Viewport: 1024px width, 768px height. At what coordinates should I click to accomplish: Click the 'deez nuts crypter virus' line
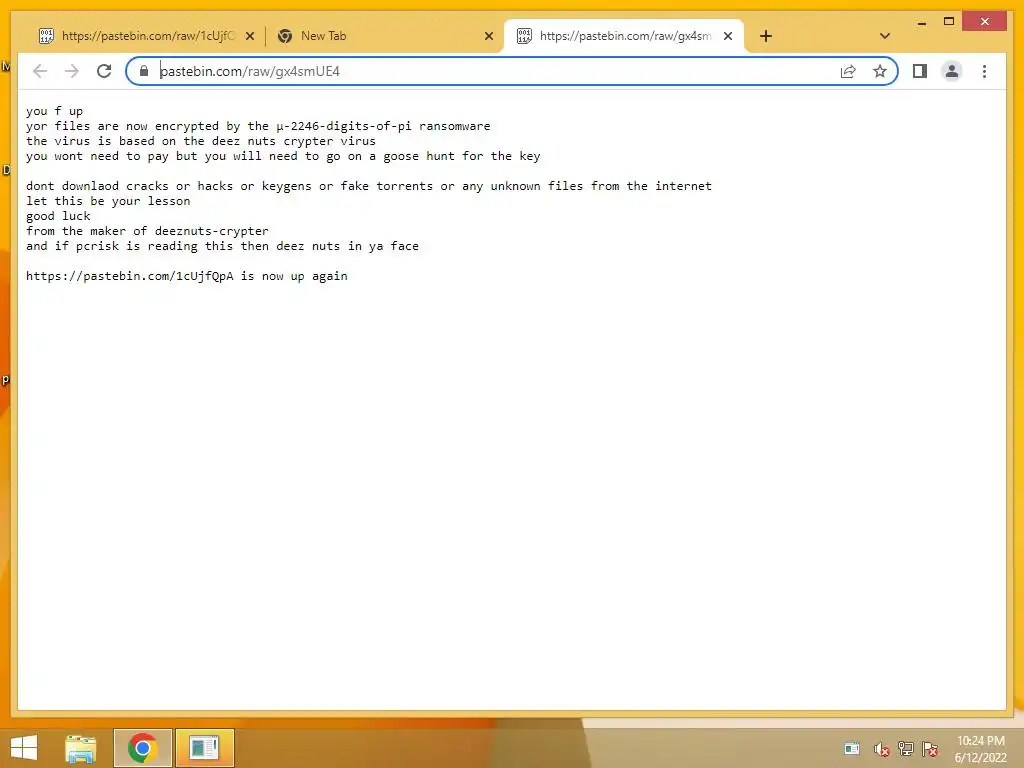point(201,141)
